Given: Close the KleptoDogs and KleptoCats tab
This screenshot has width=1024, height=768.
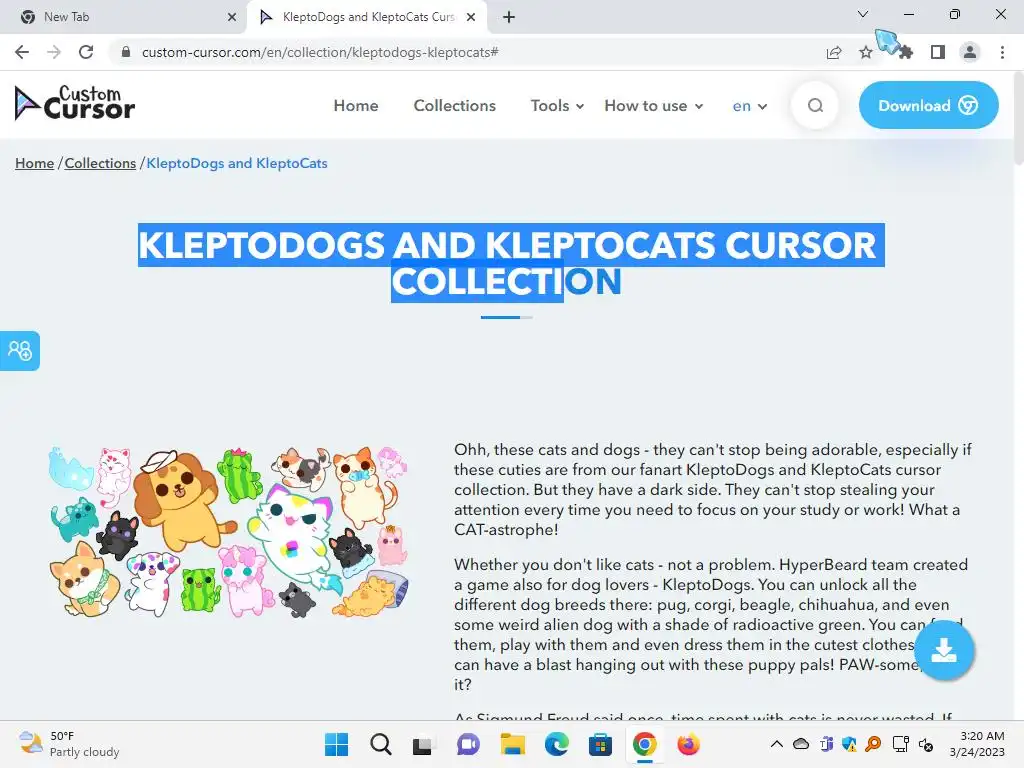Looking at the screenshot, I should [x=471, y=17].
